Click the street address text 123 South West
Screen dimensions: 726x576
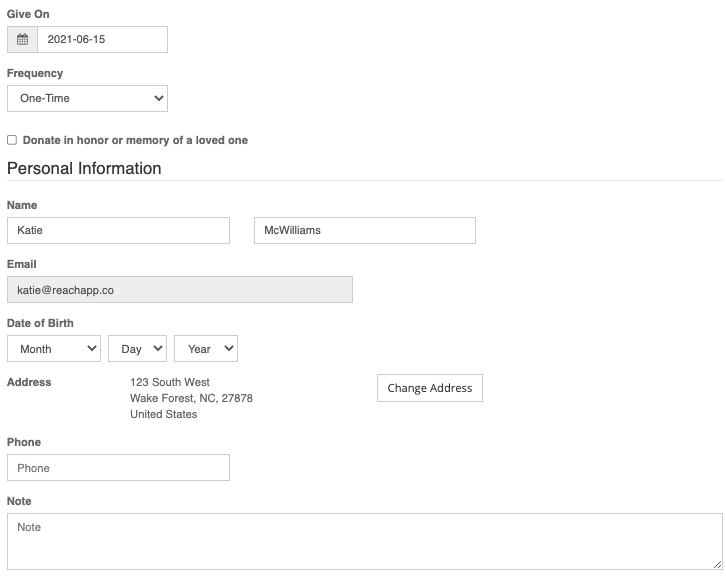(170, 382)
